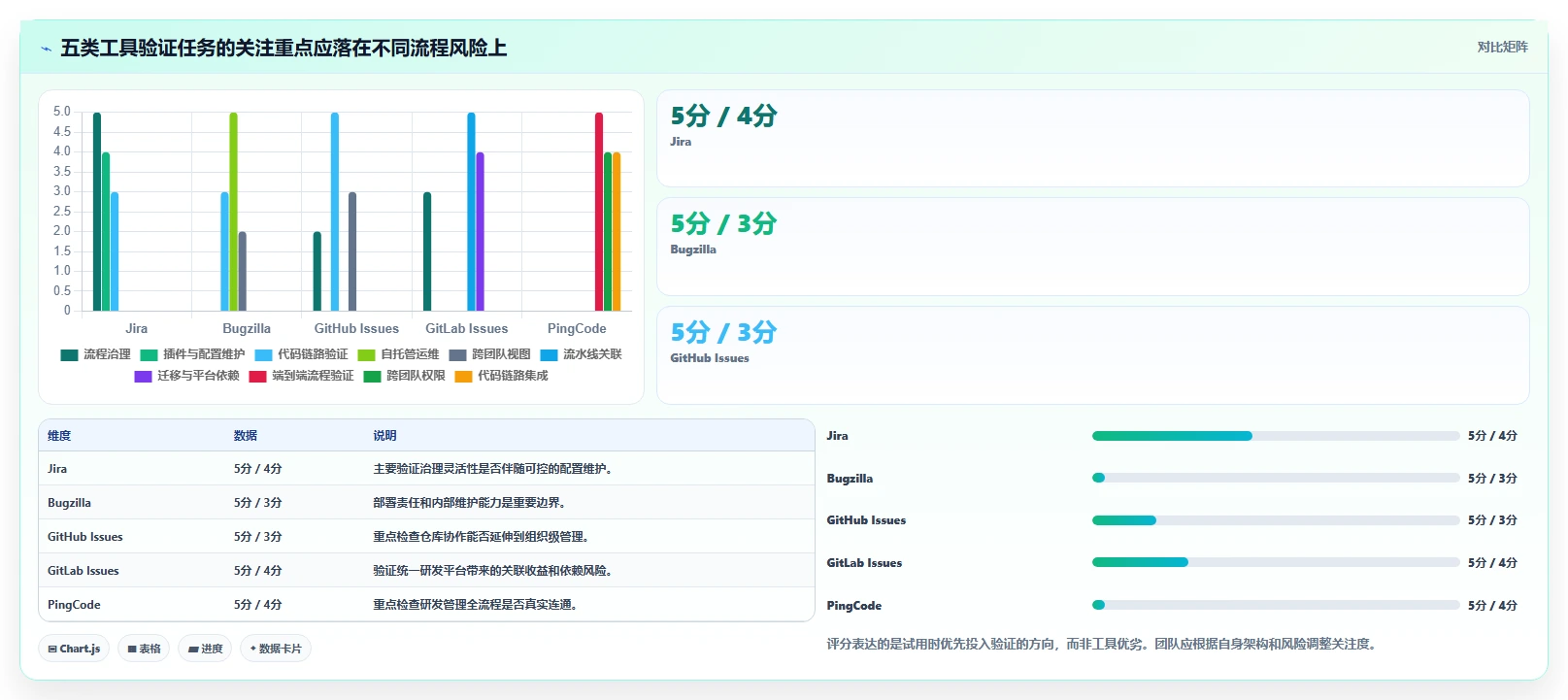Click the GitHub Issues label on chart x-axis
The image size is (1568, 700).
(x=356, y=329)
